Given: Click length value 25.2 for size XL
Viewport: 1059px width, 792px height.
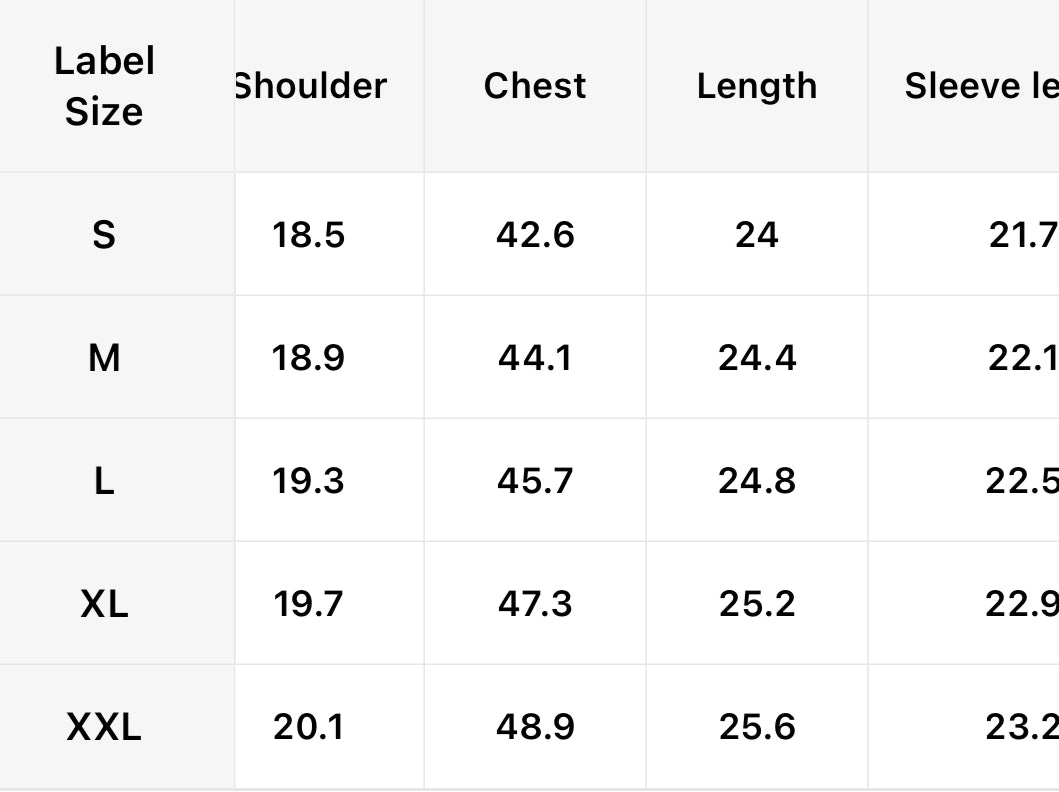Looking at the screenshot, I should click(757, 604).
